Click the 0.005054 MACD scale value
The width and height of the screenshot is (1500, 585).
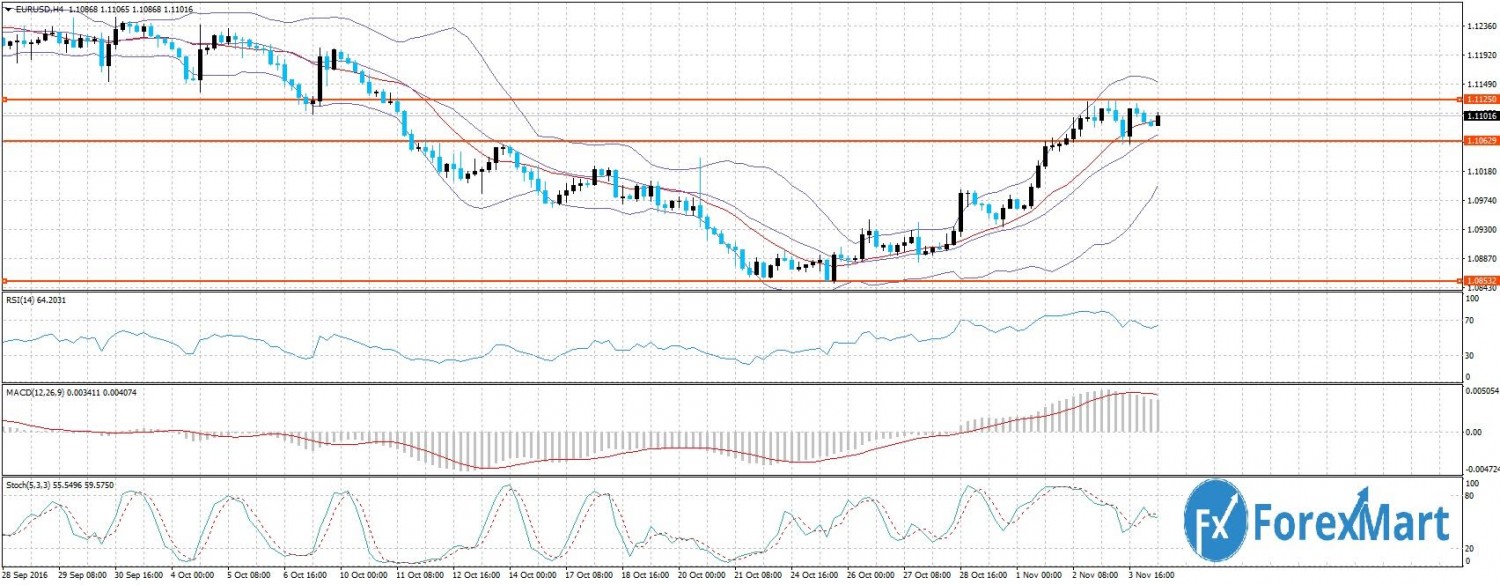[x=1481, y=393]
